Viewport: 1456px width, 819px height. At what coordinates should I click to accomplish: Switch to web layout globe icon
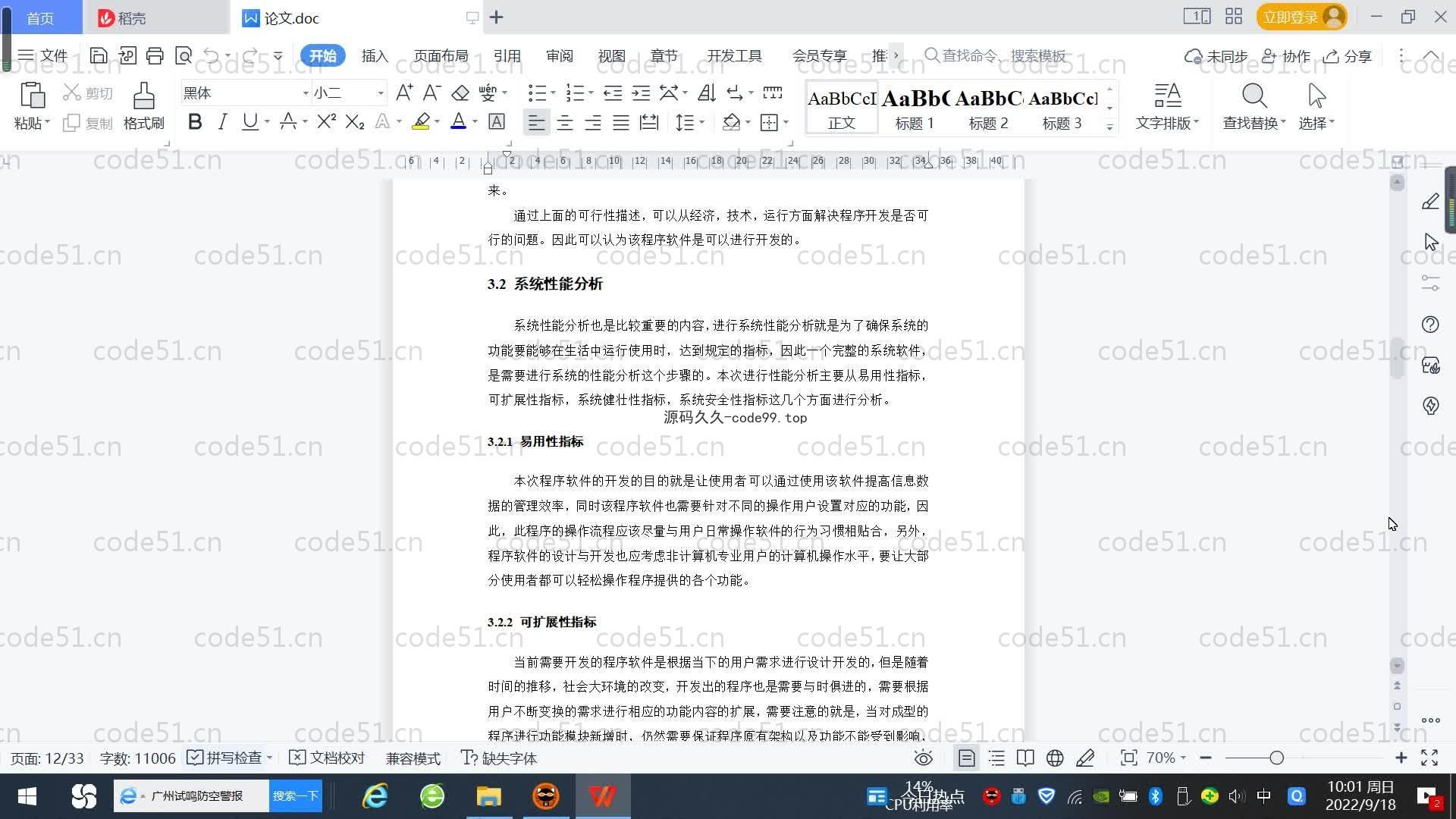[x=1055, y=758]
